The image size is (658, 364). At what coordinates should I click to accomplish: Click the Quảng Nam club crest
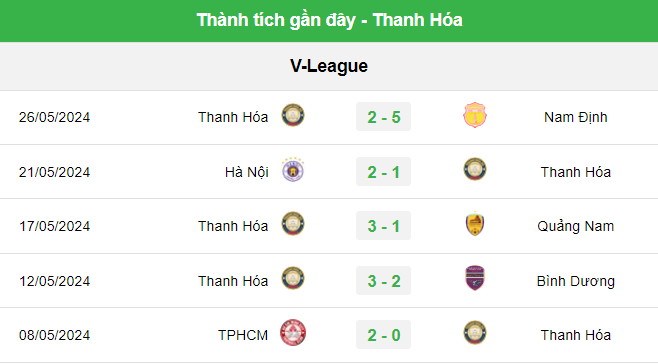pyautogui.click(x=475, y=224)
